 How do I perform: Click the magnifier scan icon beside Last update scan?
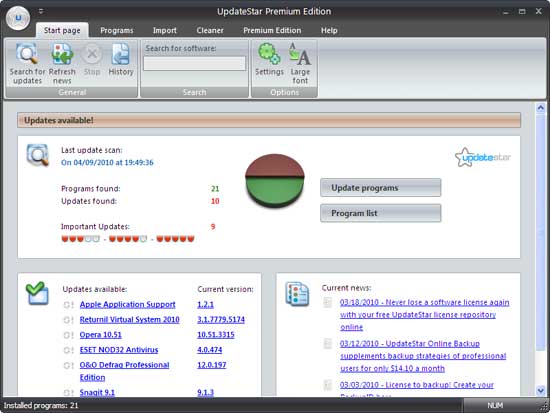[38, 154]
